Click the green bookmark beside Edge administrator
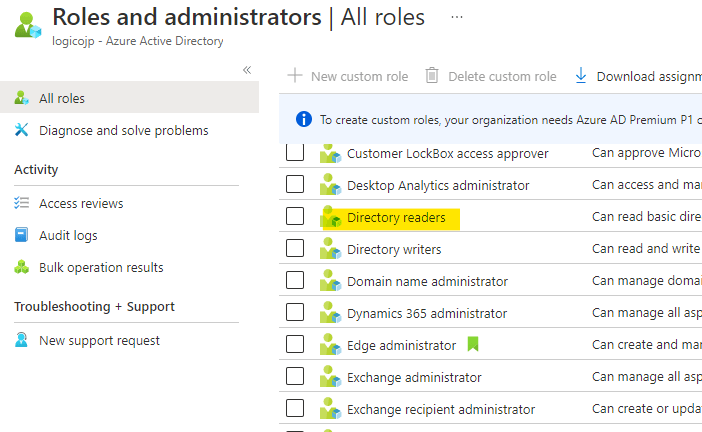The image size is (702, 432). (x=473, y=345)
